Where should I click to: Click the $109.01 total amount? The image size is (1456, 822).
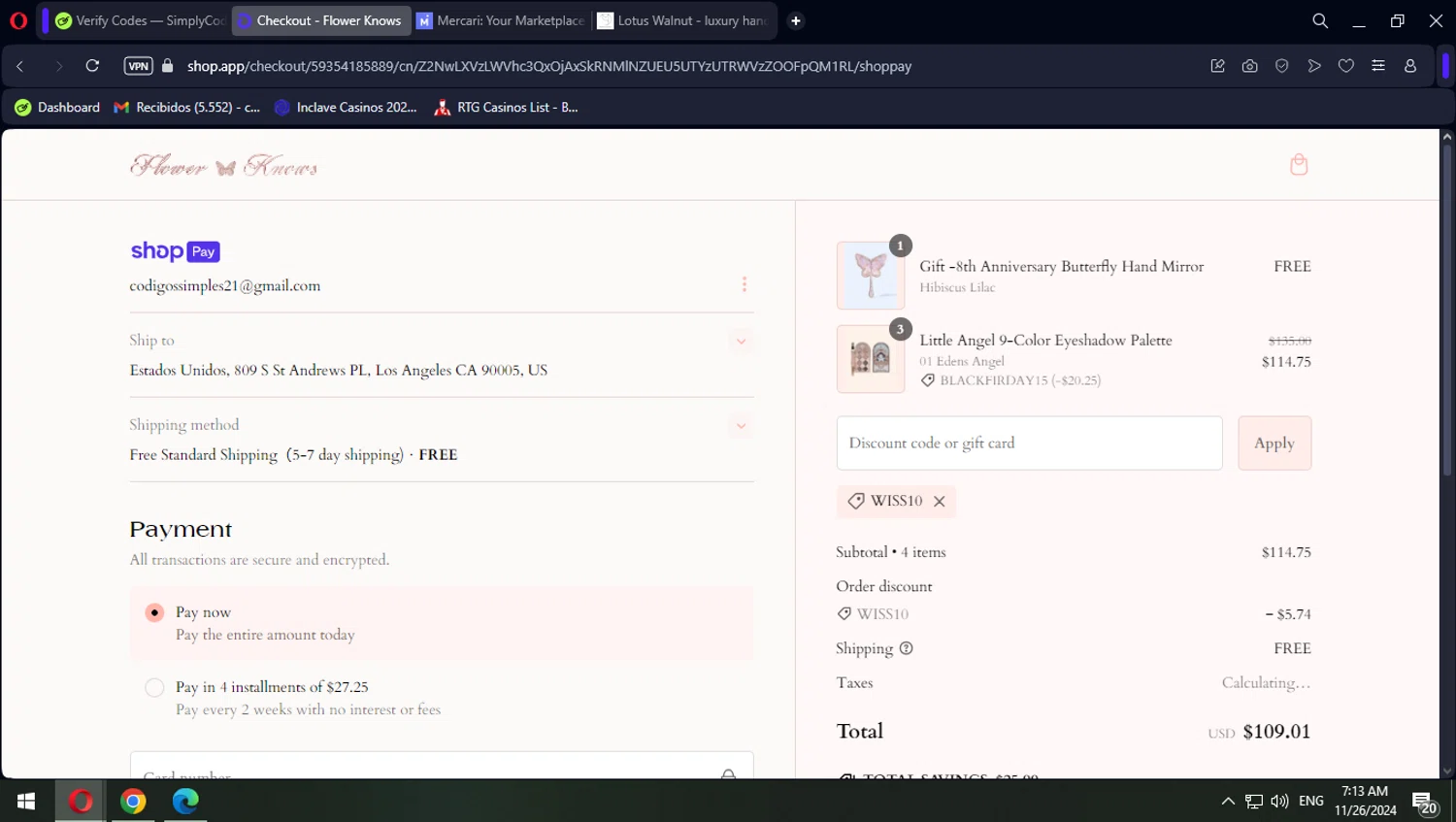click(x=1276, y=732)
